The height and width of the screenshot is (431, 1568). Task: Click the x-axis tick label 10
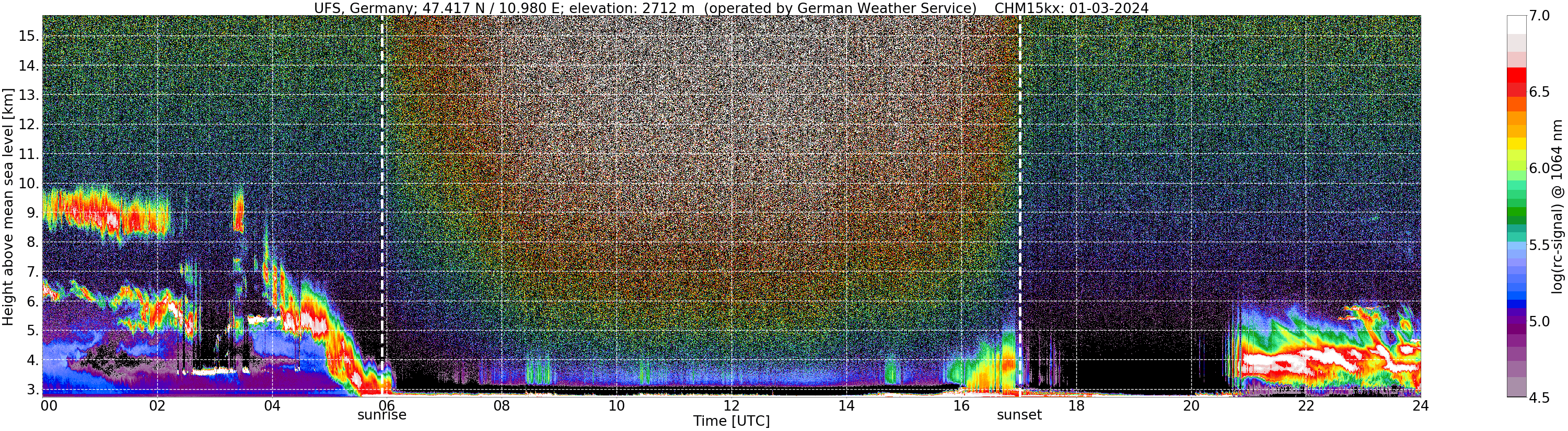[617, 406]
